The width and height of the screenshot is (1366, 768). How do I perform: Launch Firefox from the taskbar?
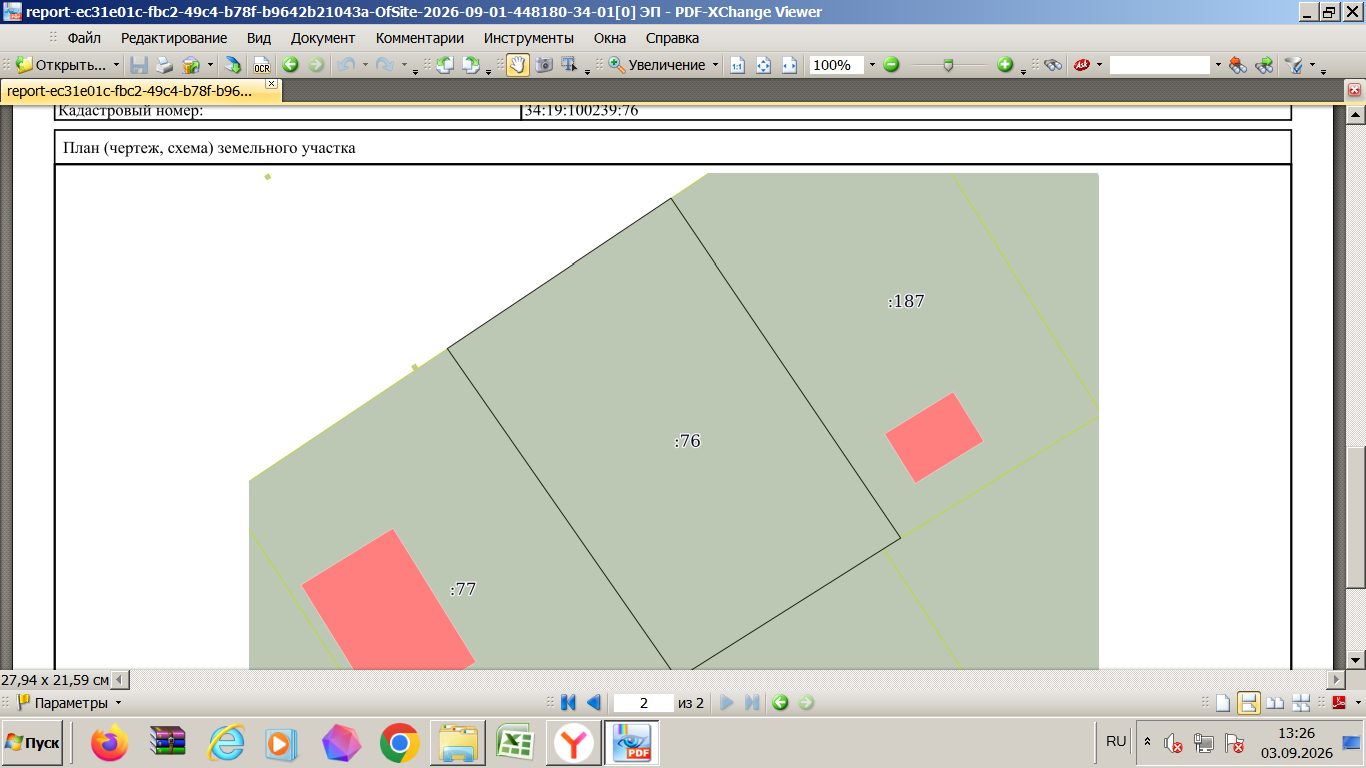[x=110, y=743]
